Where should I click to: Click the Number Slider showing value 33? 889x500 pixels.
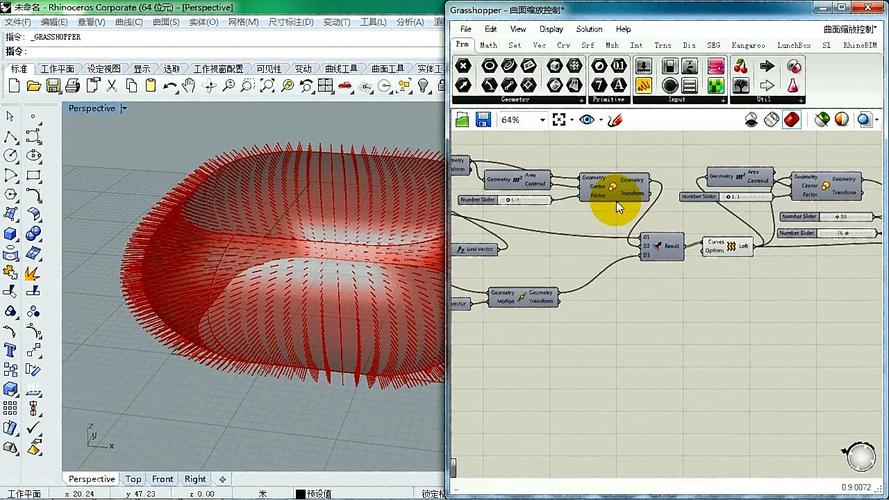point(827,217)
